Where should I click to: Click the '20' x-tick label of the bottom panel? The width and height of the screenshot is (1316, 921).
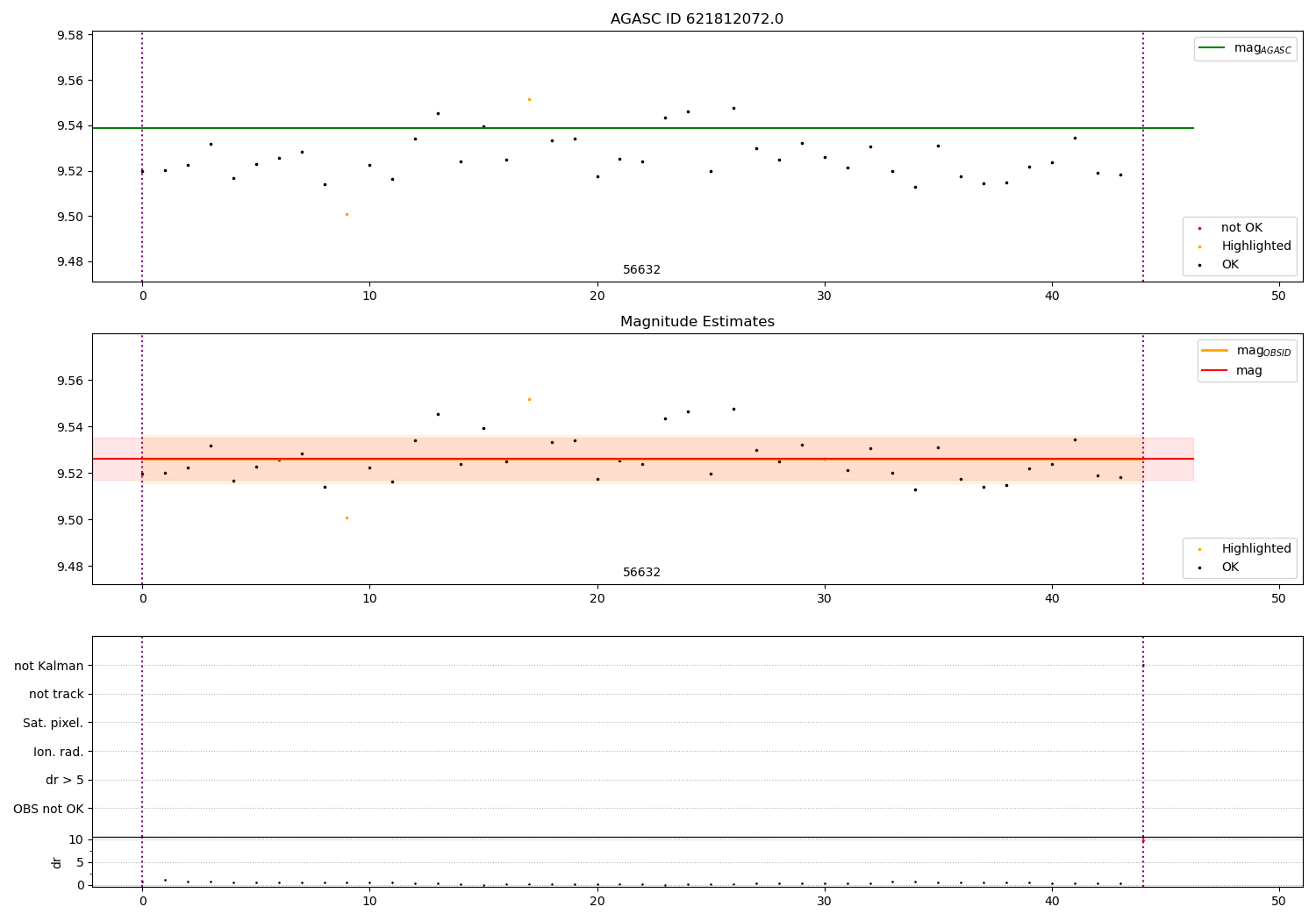pyautogui.click(x=597, y=901)
